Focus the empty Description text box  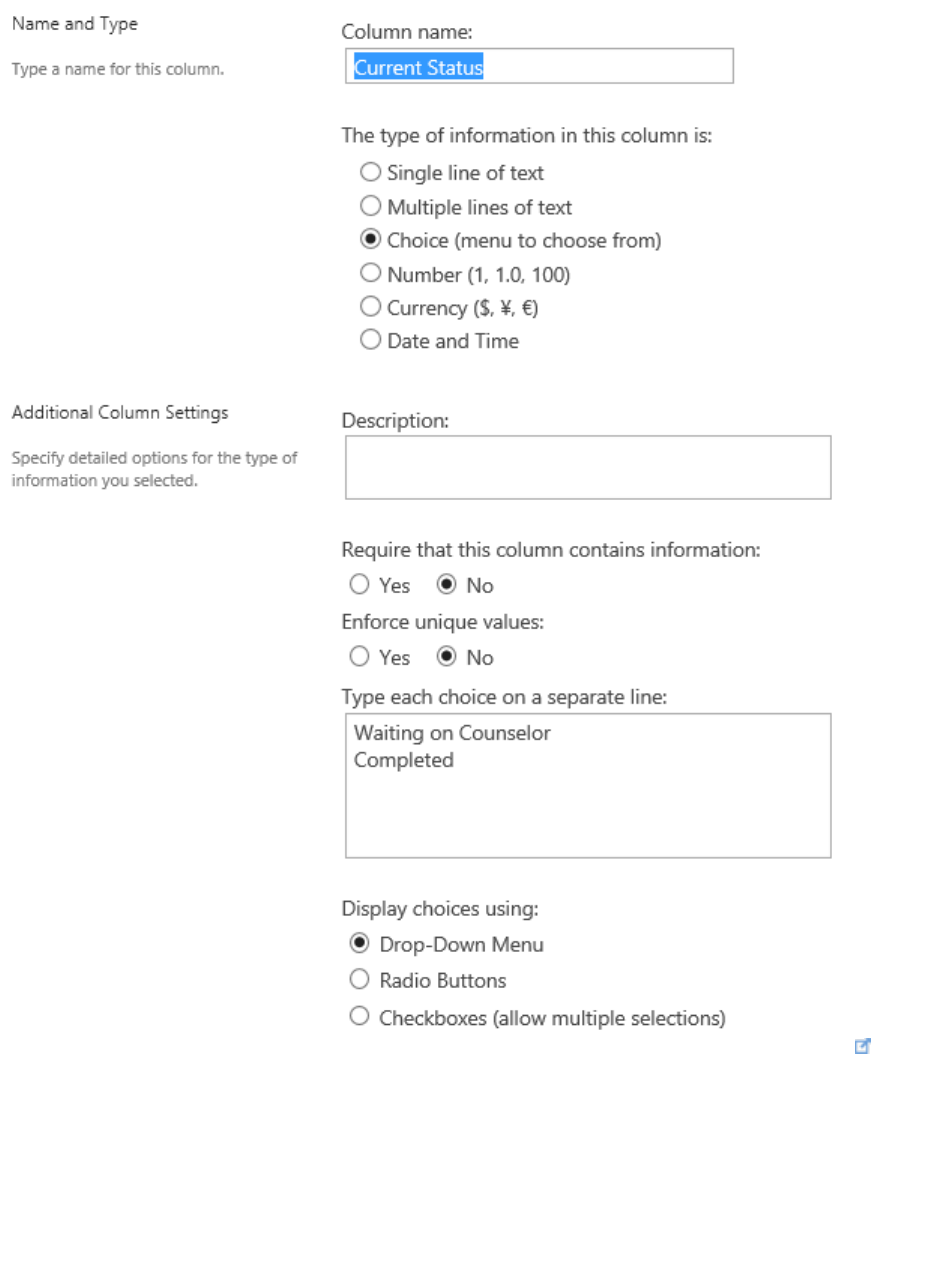click(x=588, y=467)
